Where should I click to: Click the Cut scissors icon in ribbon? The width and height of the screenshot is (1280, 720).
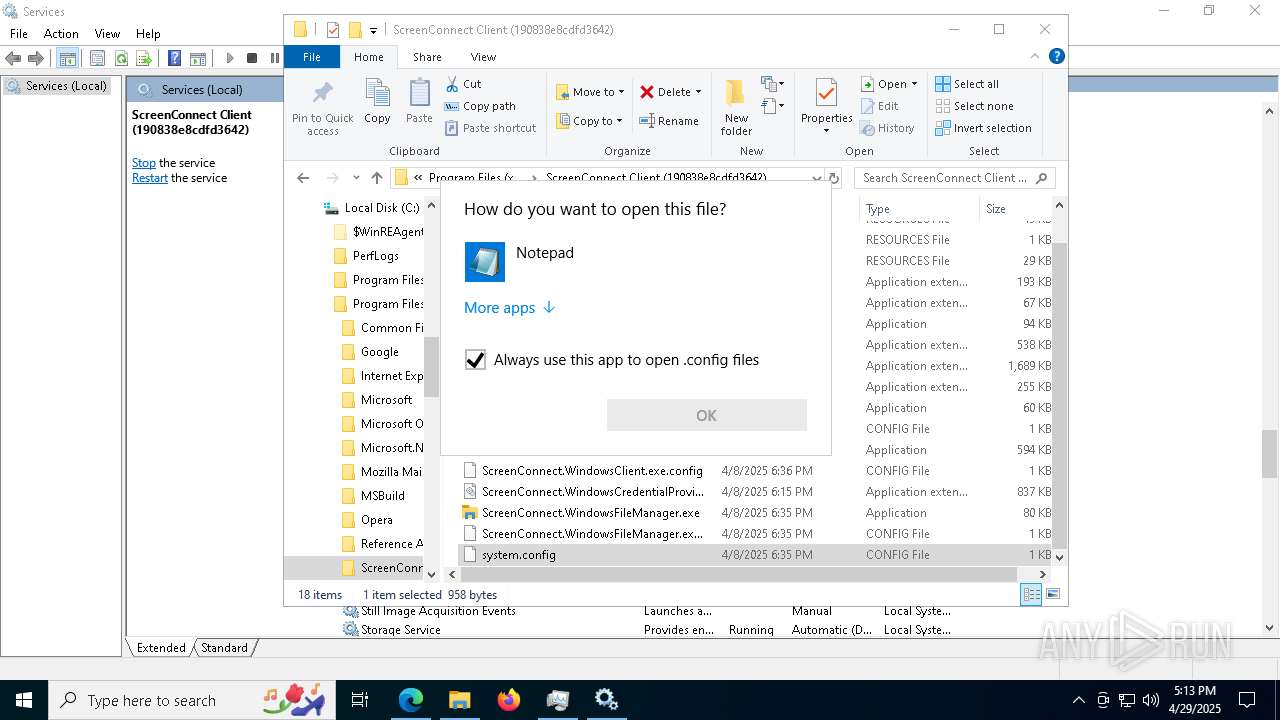pos(452,84)
